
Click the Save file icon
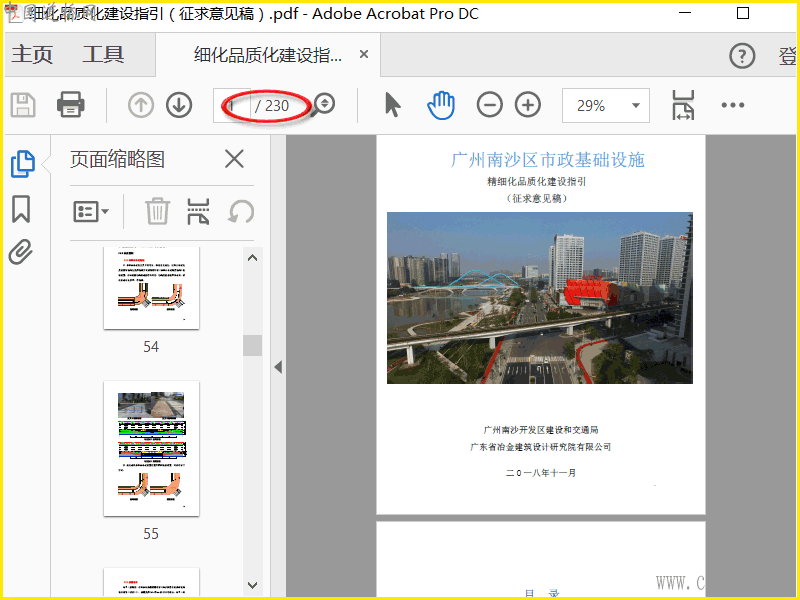click(23, 106)
